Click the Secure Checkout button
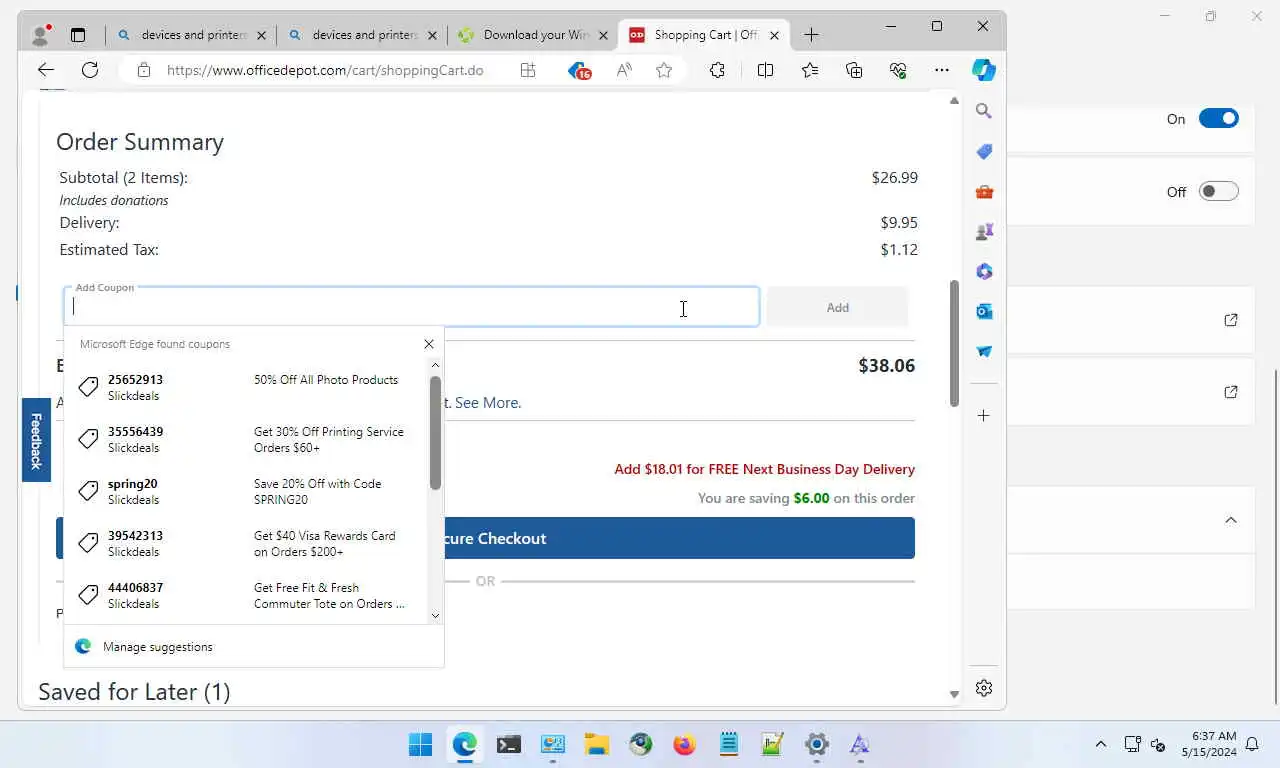The width and height of the screenshot is (1280, 768). tap(485, 538)
